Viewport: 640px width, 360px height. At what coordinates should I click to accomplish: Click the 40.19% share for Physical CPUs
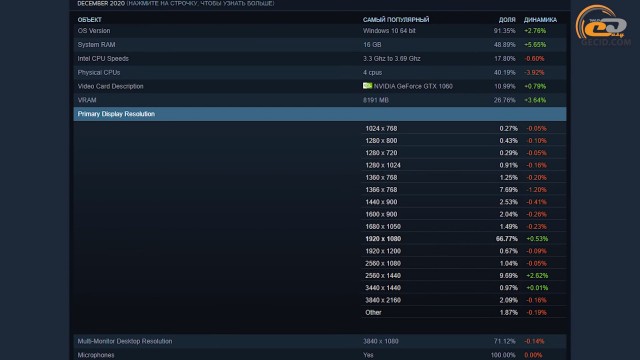tap(504, 73)
